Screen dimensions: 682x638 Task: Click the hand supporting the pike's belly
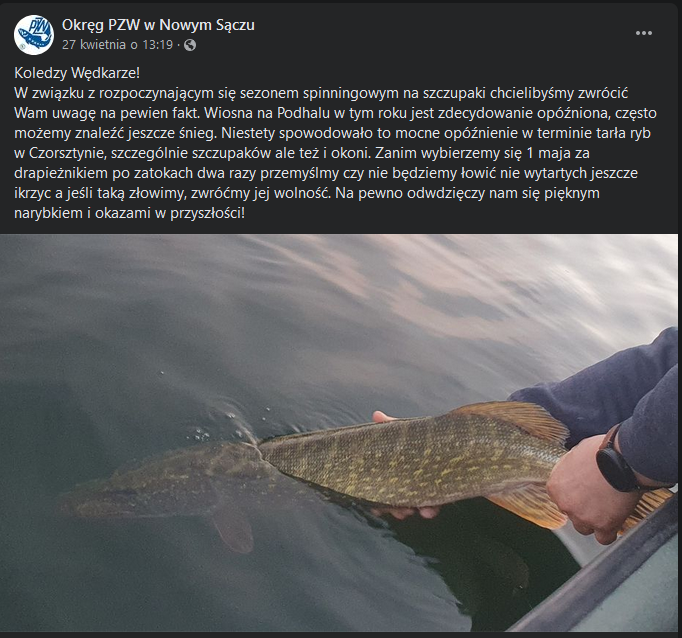coord(407,511)
